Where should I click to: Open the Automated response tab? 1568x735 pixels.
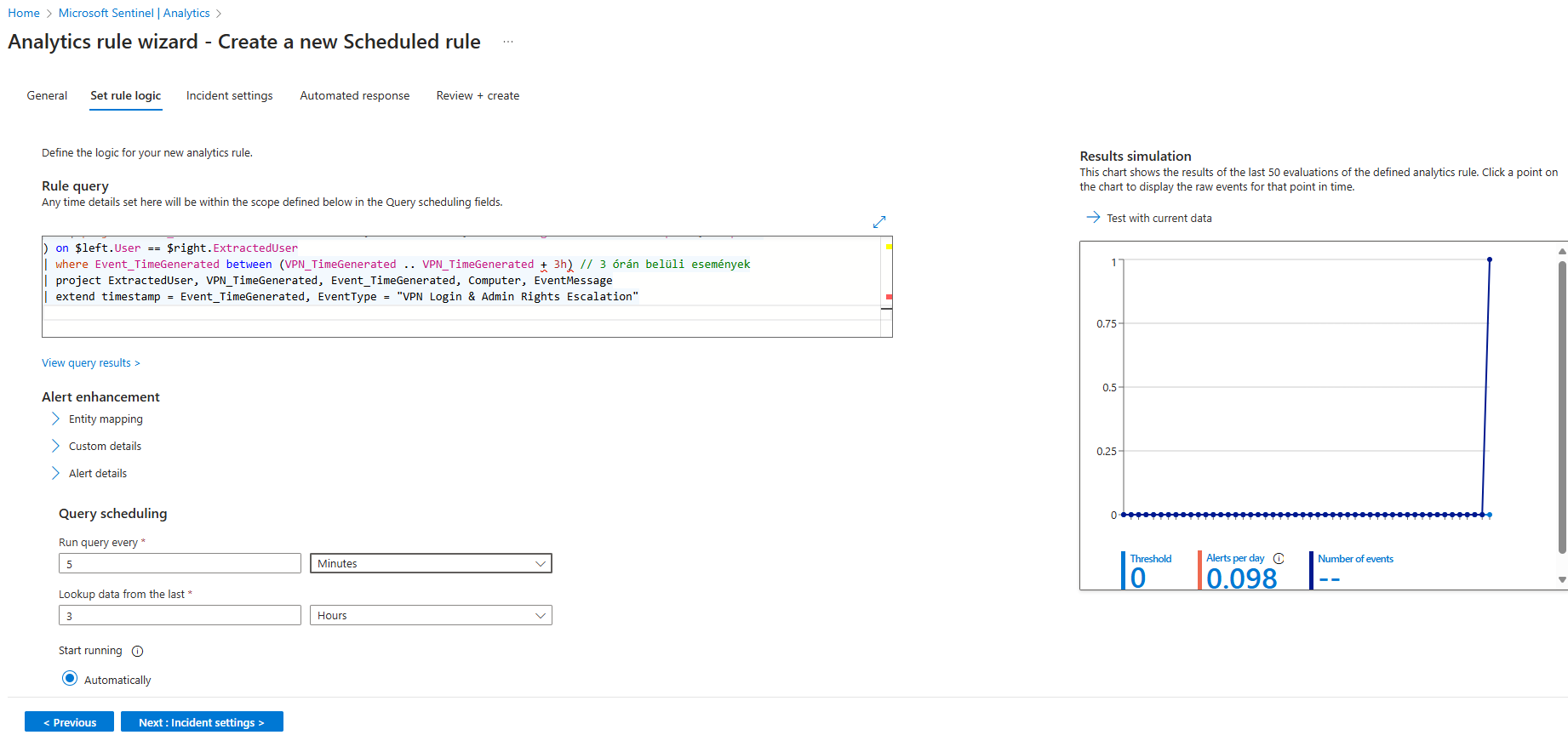point(354,96)
